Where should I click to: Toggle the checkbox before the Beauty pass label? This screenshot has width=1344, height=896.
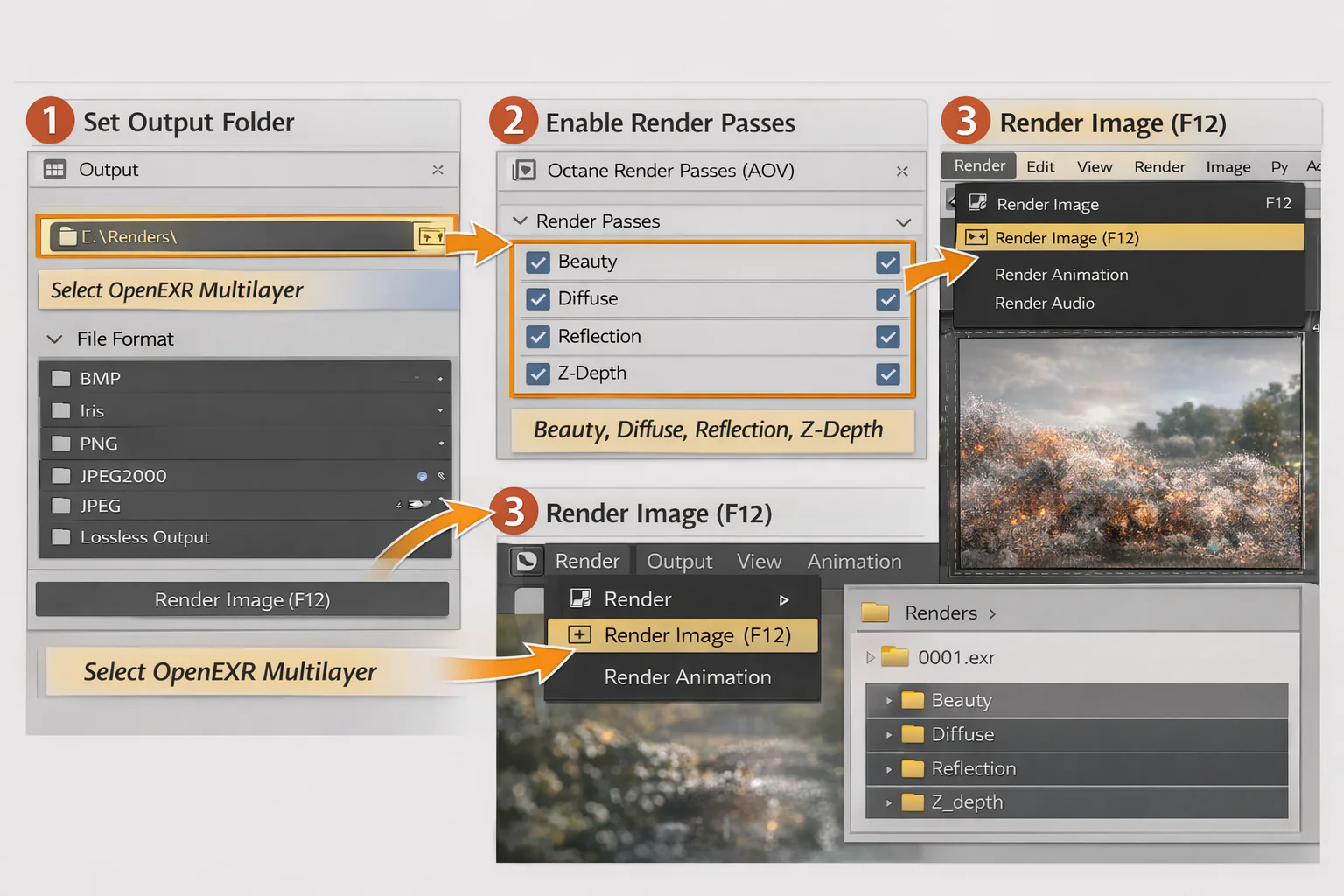pos(538,262)
